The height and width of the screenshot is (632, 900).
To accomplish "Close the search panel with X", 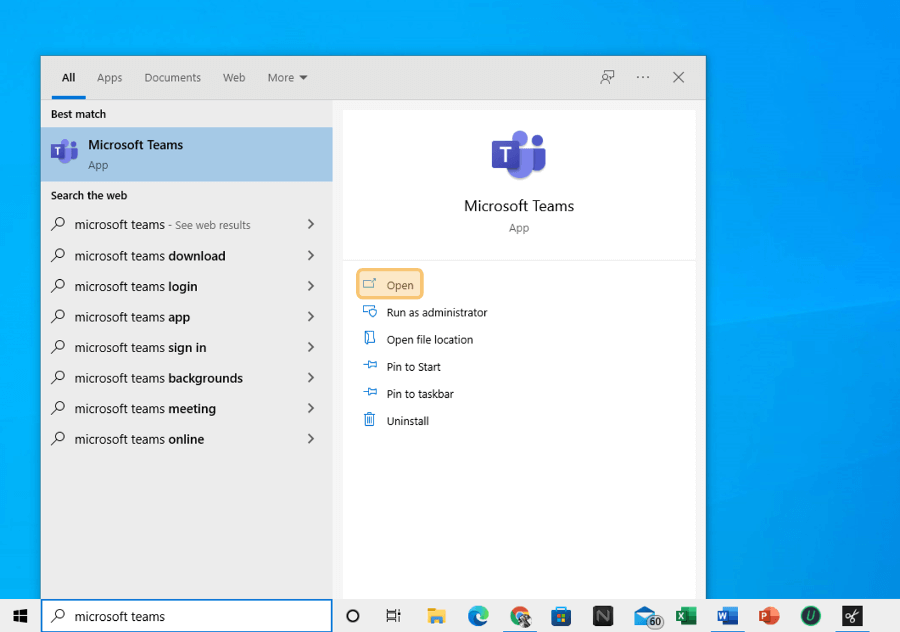I will [x=678, y=77].
